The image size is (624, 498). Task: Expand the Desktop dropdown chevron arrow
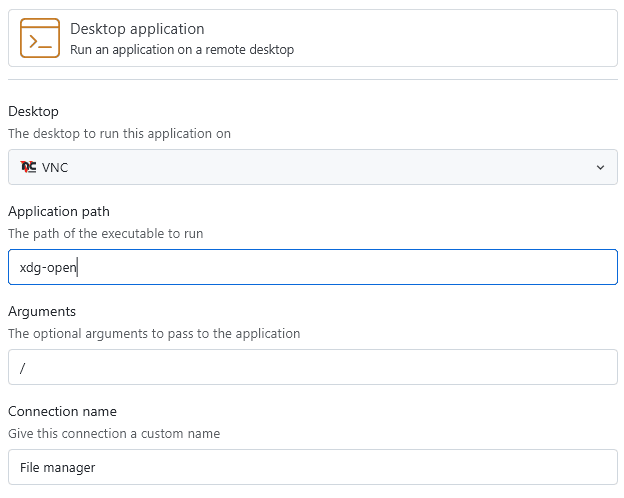pos(600,167)
